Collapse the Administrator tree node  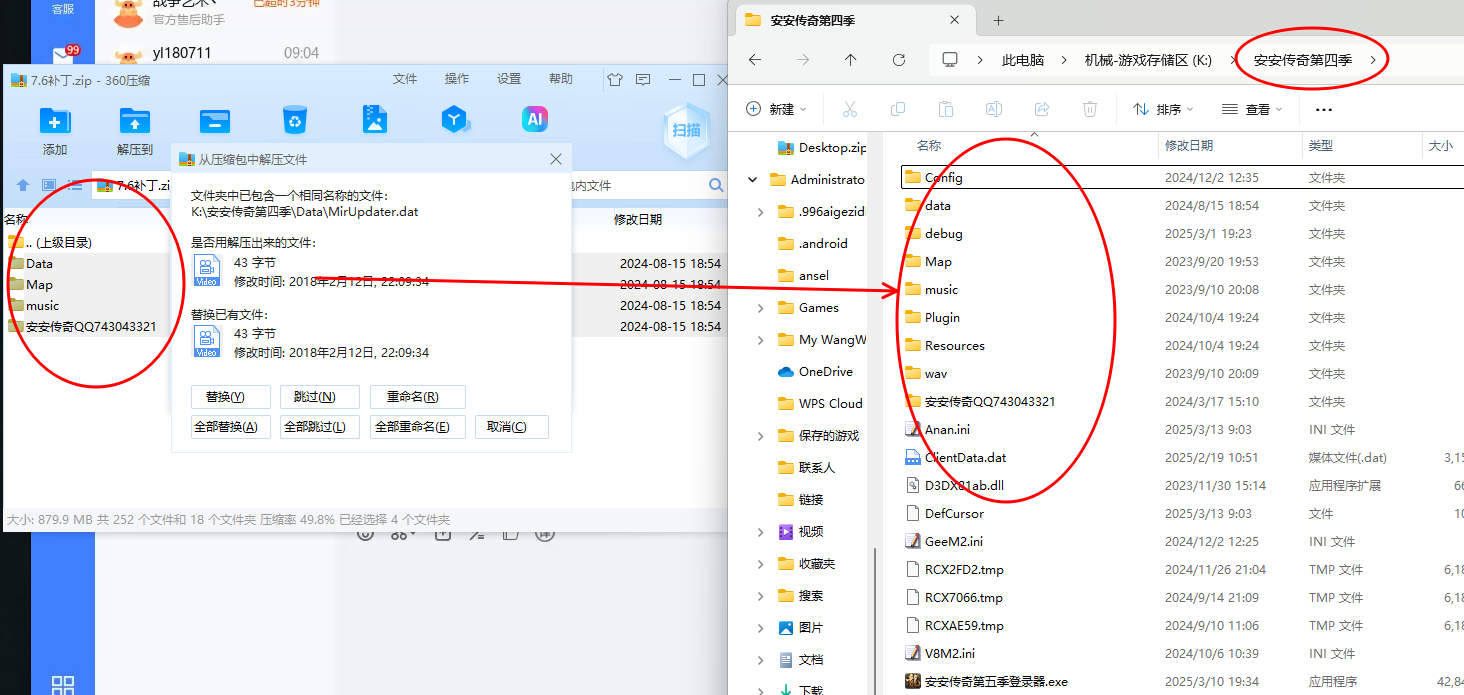pos(752,180)
